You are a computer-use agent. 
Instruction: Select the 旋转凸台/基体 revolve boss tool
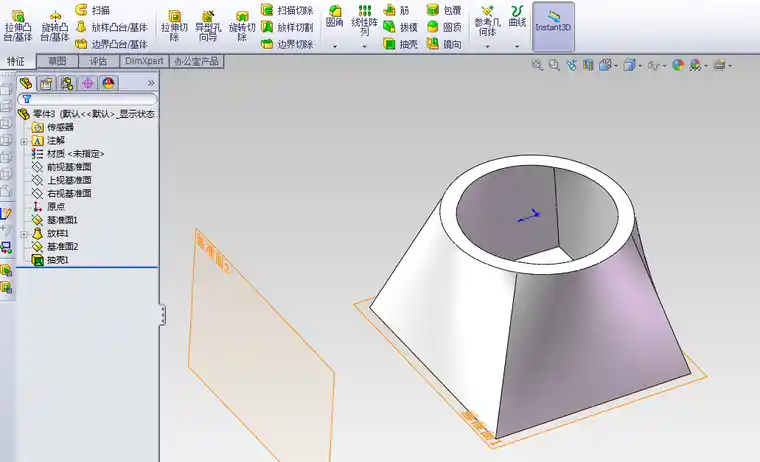(x=55, y=26)
